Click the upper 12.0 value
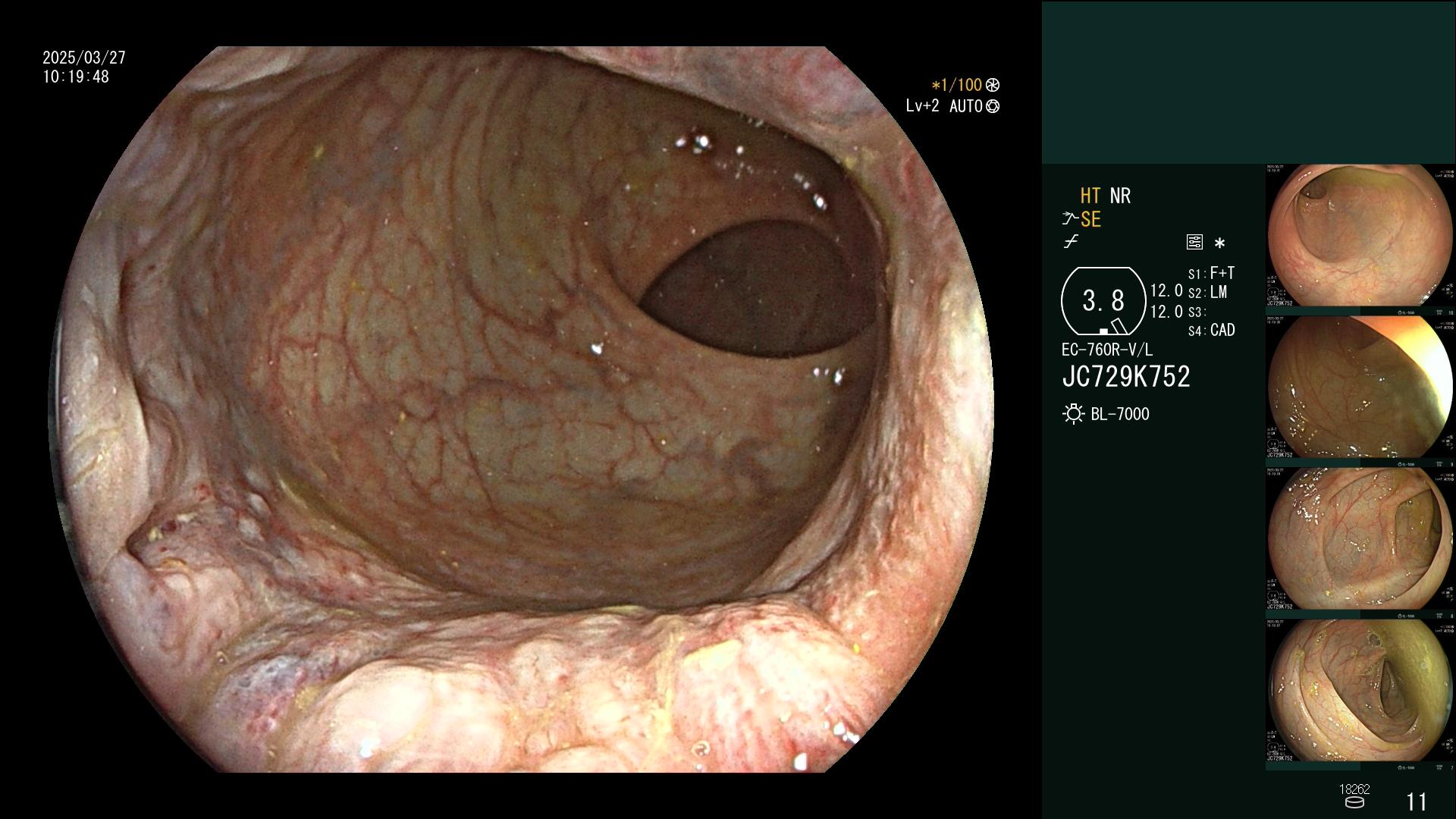This screenshot has width=1456, height=819. tap(1166, 290)
